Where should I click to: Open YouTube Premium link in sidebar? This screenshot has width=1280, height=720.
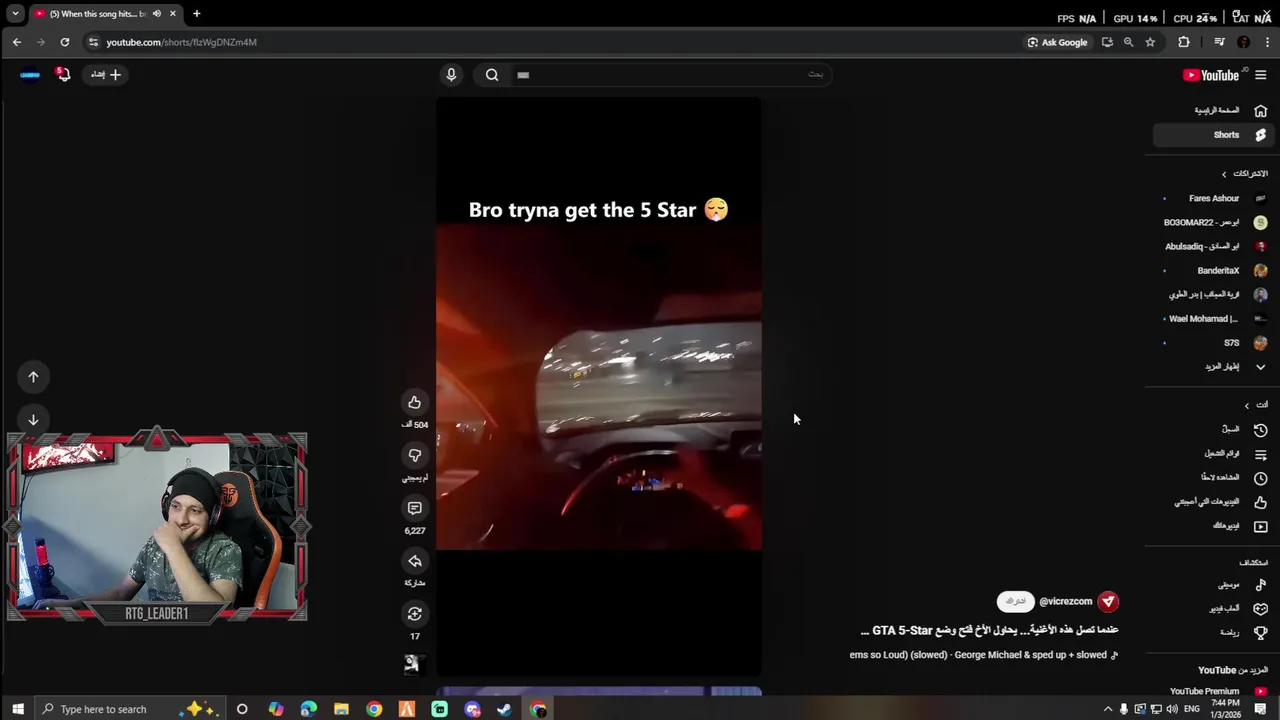click(x=1211, y=691)
